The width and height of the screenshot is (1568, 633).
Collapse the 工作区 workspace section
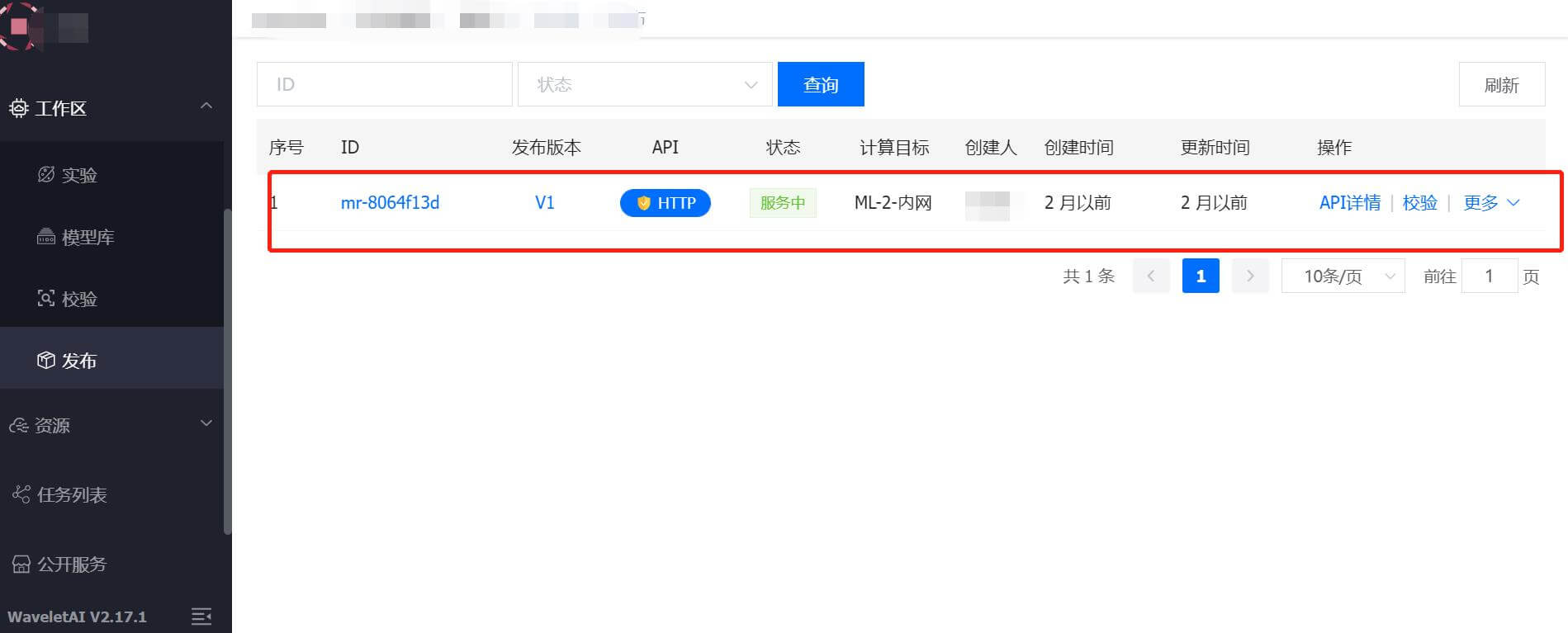206,106
